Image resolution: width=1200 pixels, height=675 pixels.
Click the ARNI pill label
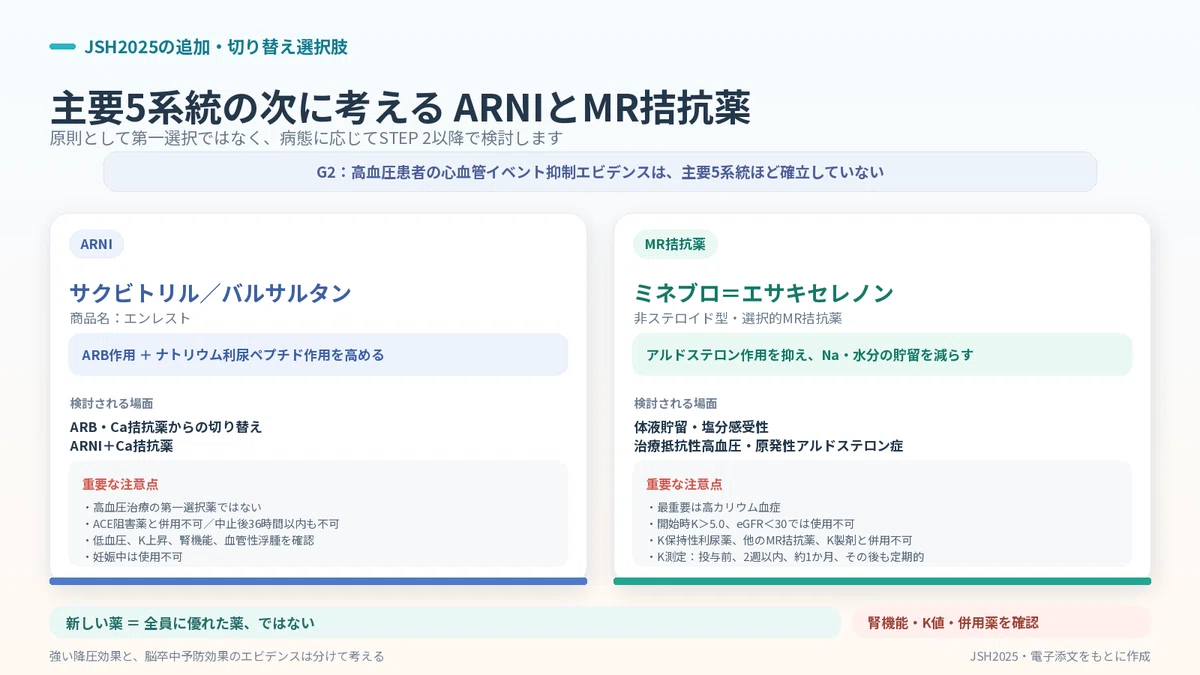point(97,244)
